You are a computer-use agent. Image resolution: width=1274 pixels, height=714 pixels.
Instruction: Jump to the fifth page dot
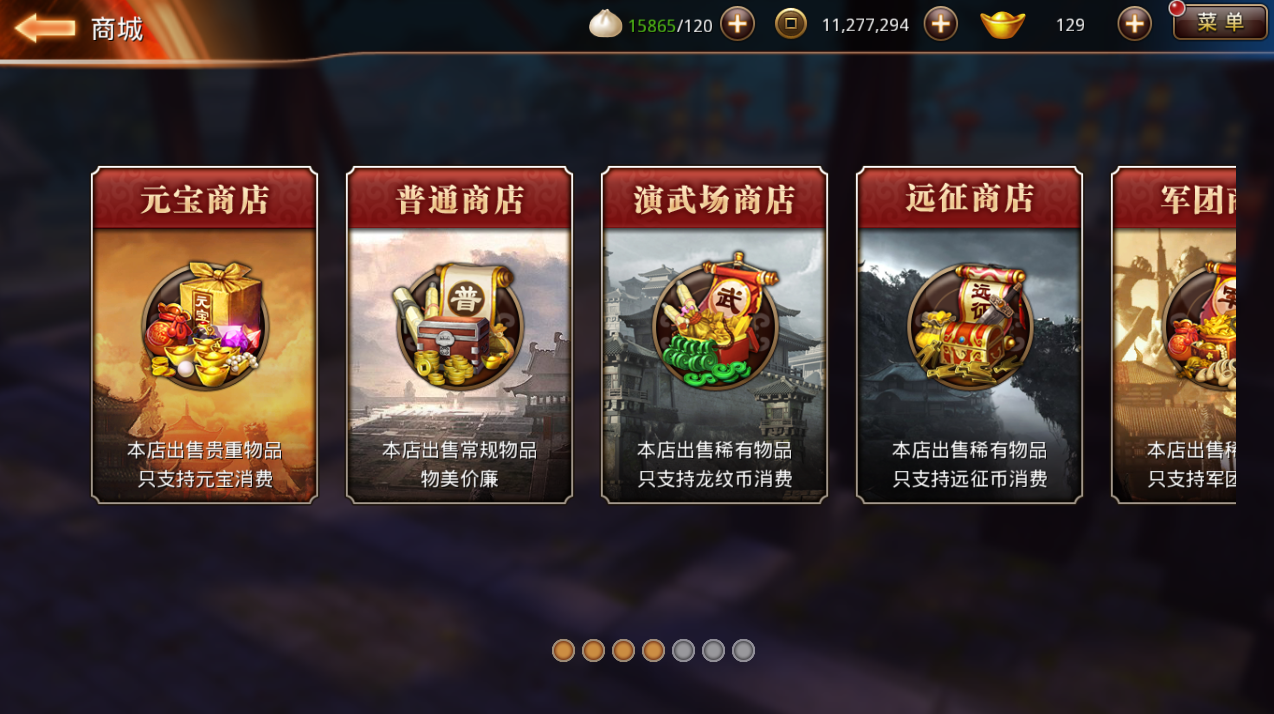click(x=683, y=651)
